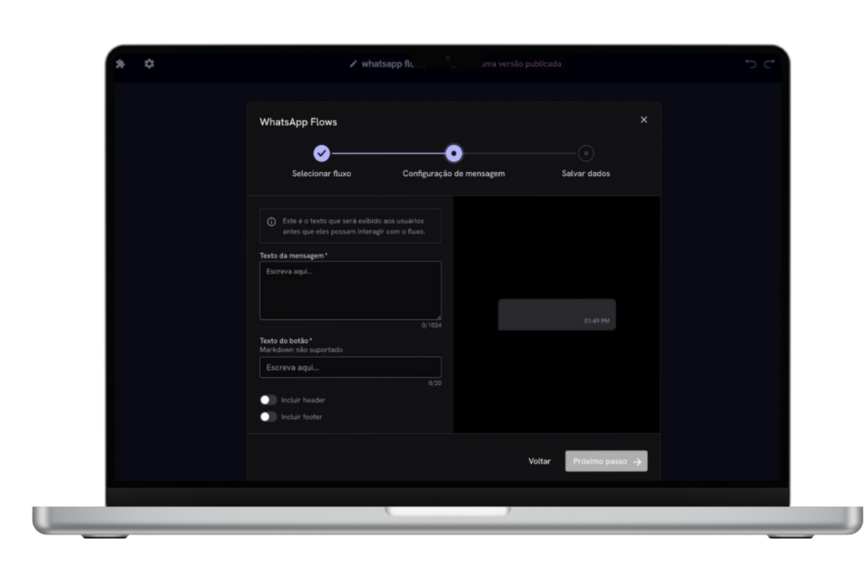Screen dimensions: 864x581
Task: Click the message preview bubble showing 01:49 PM
Action: [557, 315]
